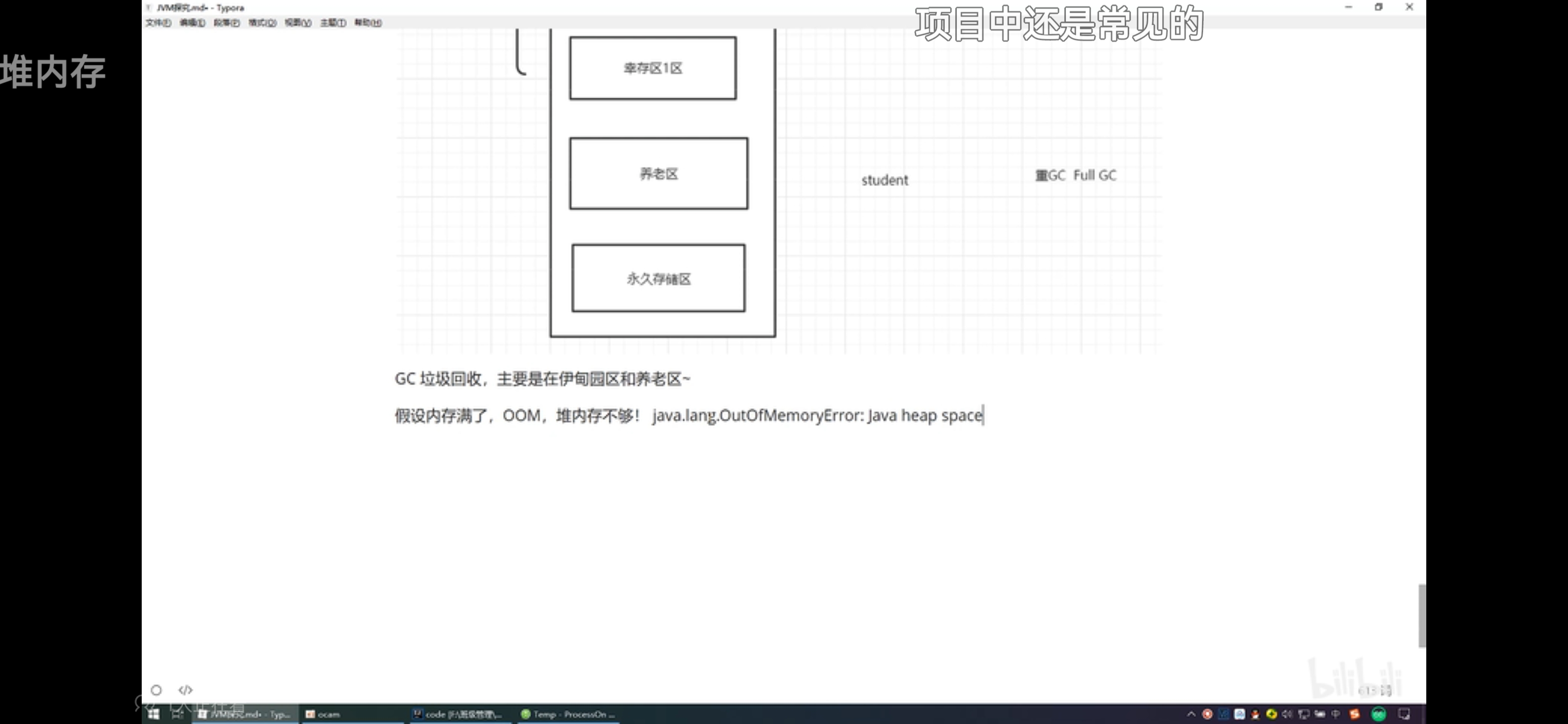Open the 文件 (File) menu
Image resolution: width=1568 pixels, height=724 pixels.
pyautogui.click(x=158, y=23)
